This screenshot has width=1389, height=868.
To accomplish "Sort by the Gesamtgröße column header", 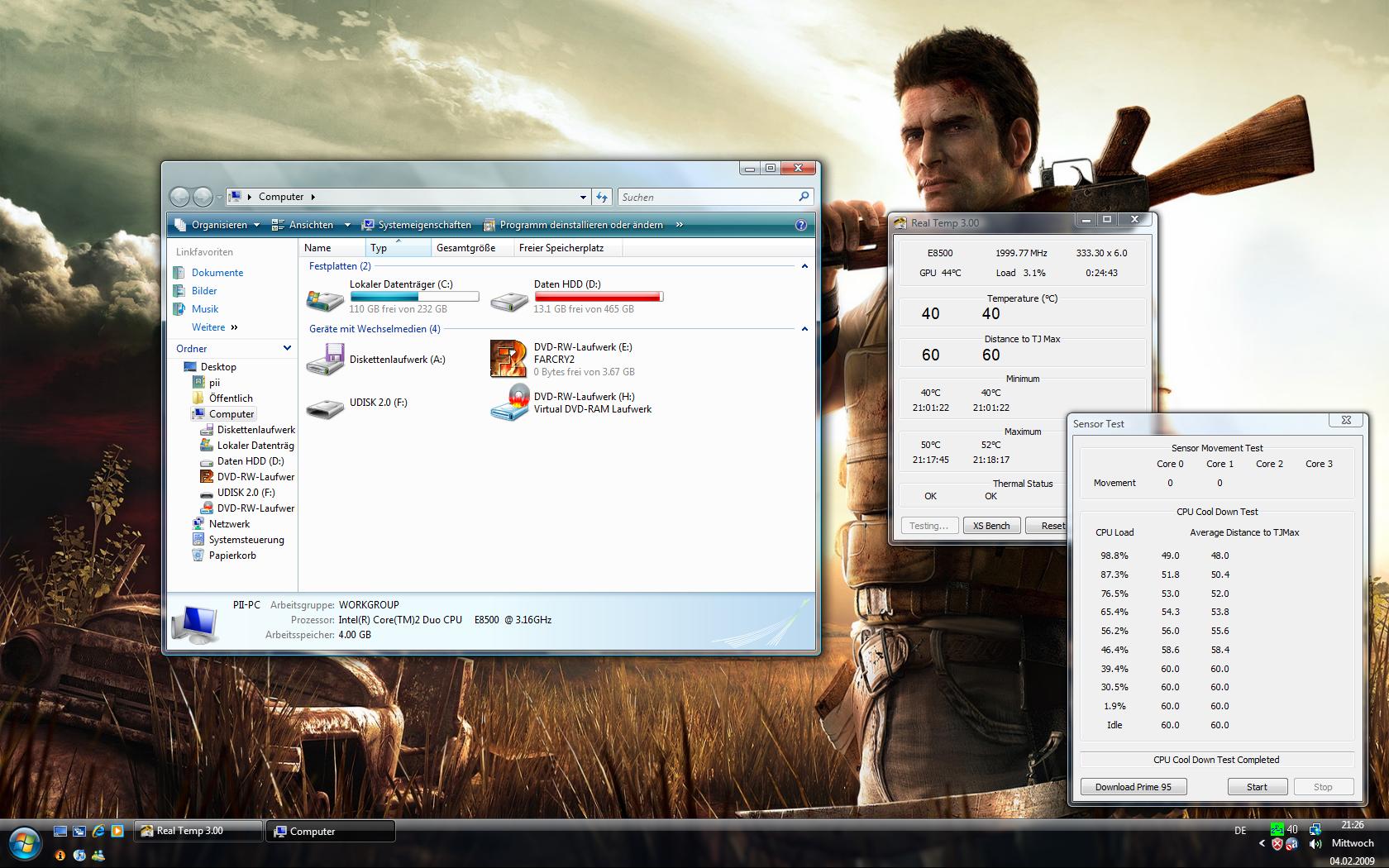I will tap(472, 248).
